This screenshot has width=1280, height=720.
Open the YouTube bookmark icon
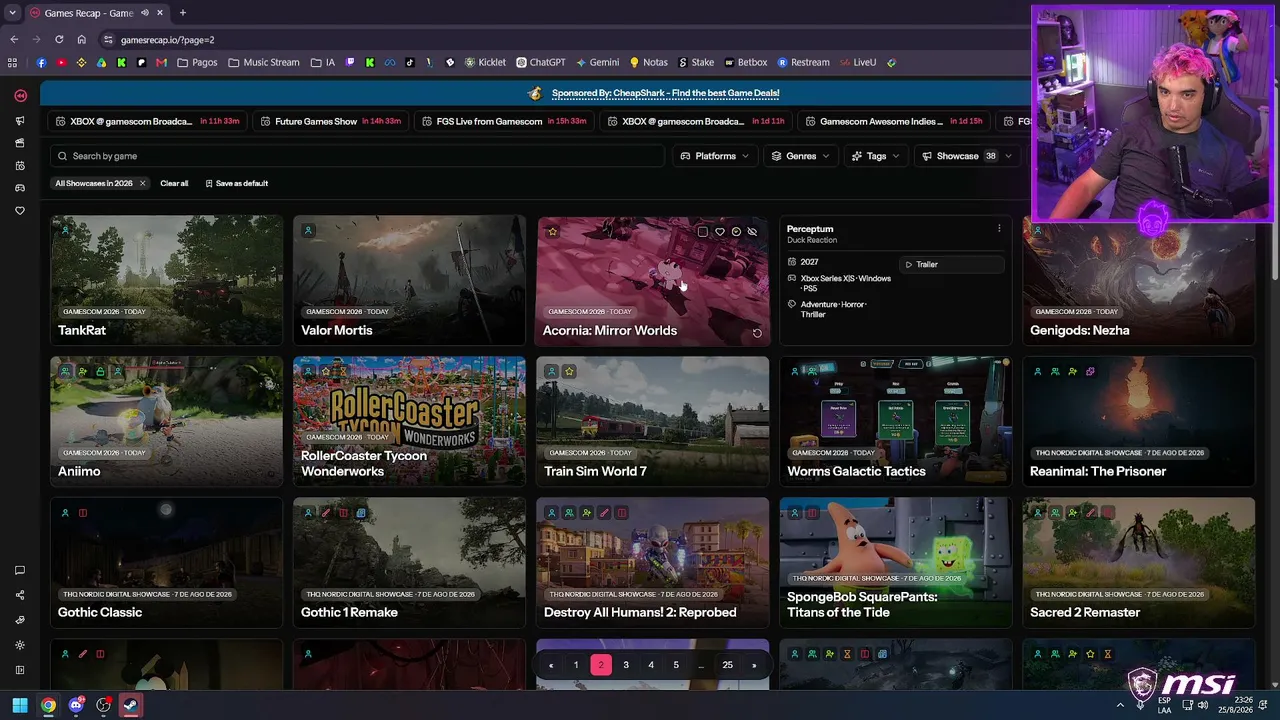coord(61,62)
